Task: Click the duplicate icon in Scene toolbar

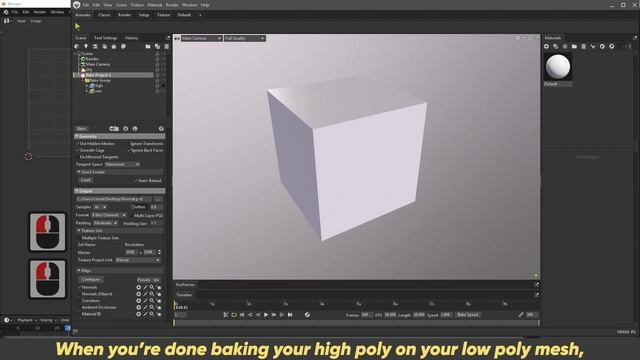Action: click(x=157, y=47)
